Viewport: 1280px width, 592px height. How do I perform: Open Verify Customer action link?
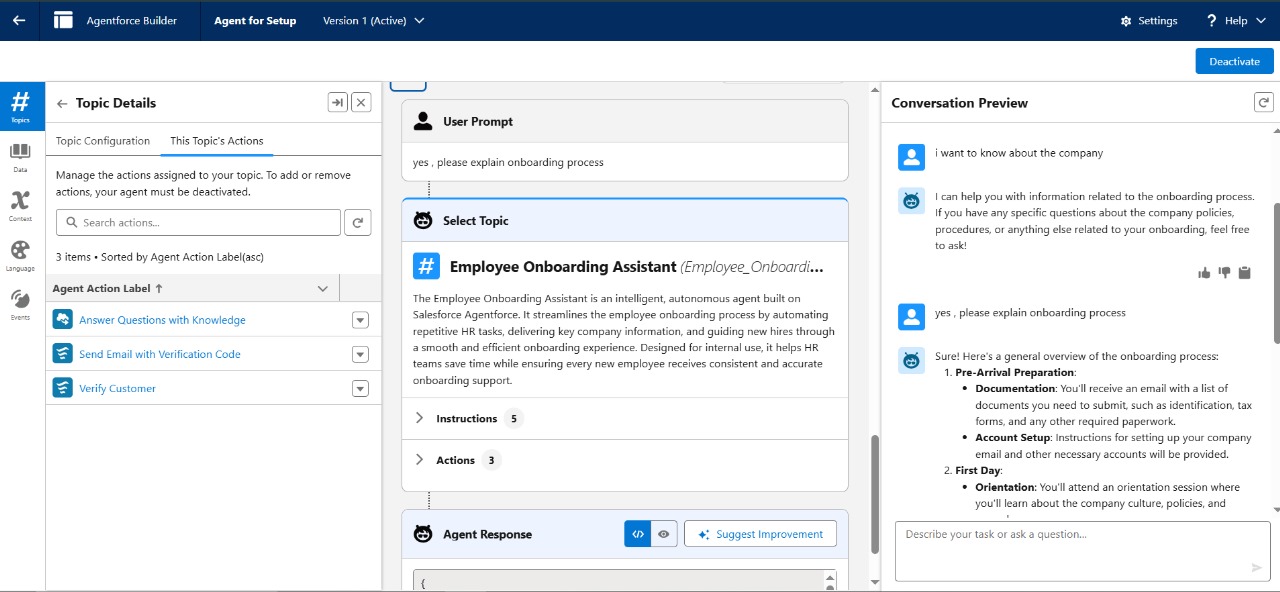[x=117, y=388]
